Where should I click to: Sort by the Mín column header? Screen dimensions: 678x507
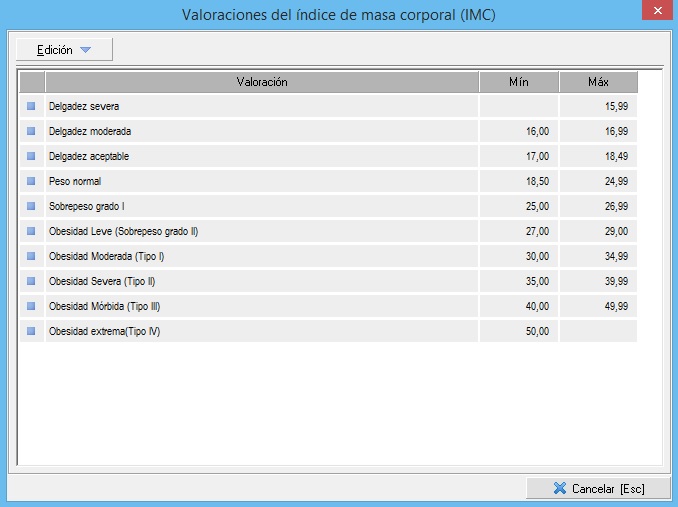[x=518, y=82]
